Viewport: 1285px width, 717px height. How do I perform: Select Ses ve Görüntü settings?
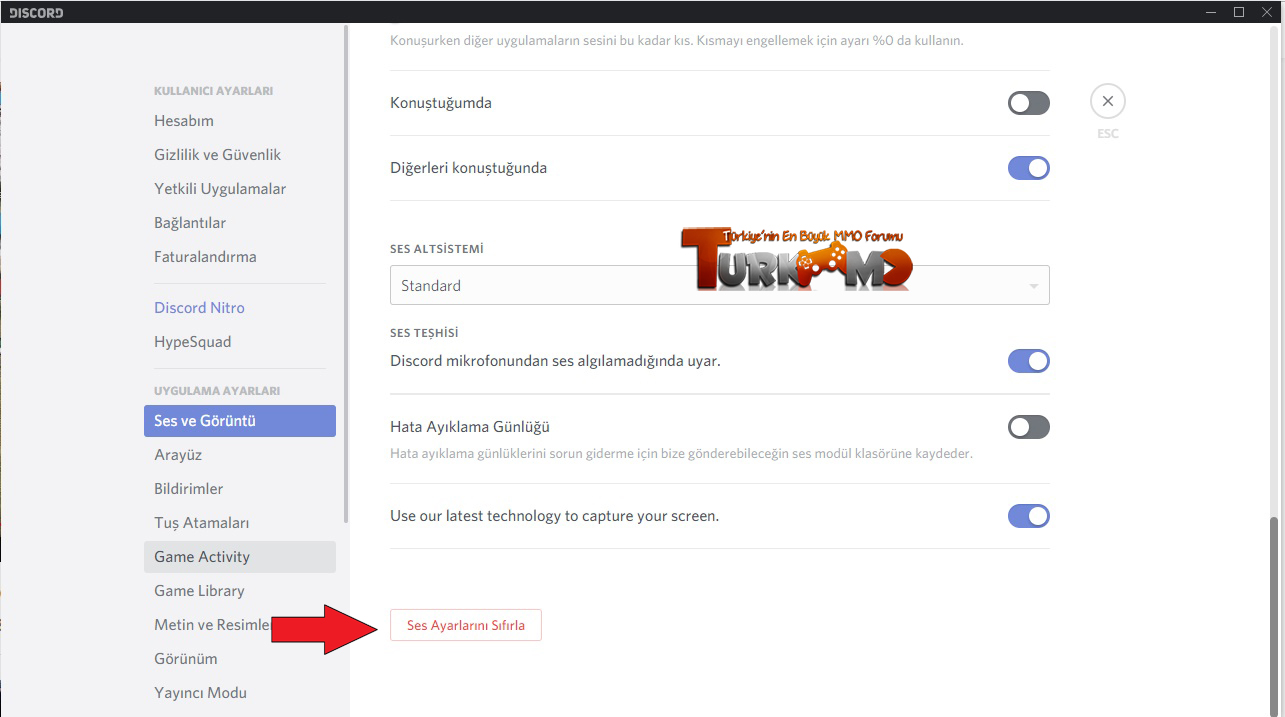pyautogui.click(x=240, y=421)
